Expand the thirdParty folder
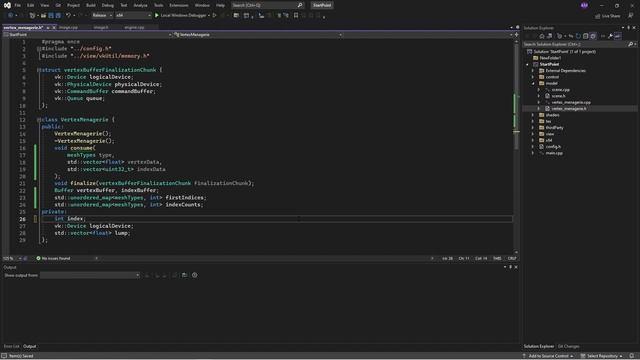Screen dimensions: 640x360 [533, 128]
